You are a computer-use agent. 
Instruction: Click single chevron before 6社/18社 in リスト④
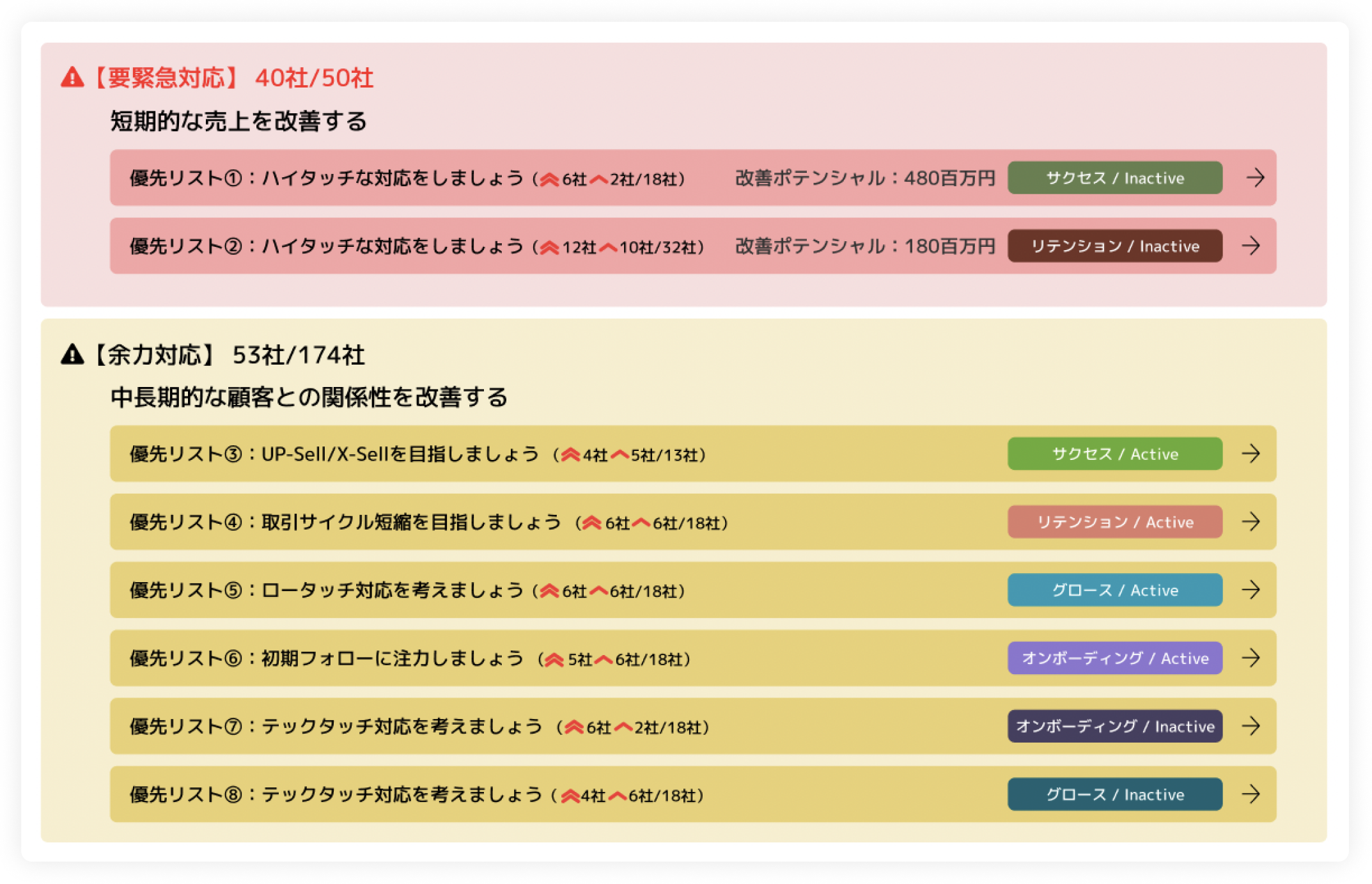641,523
